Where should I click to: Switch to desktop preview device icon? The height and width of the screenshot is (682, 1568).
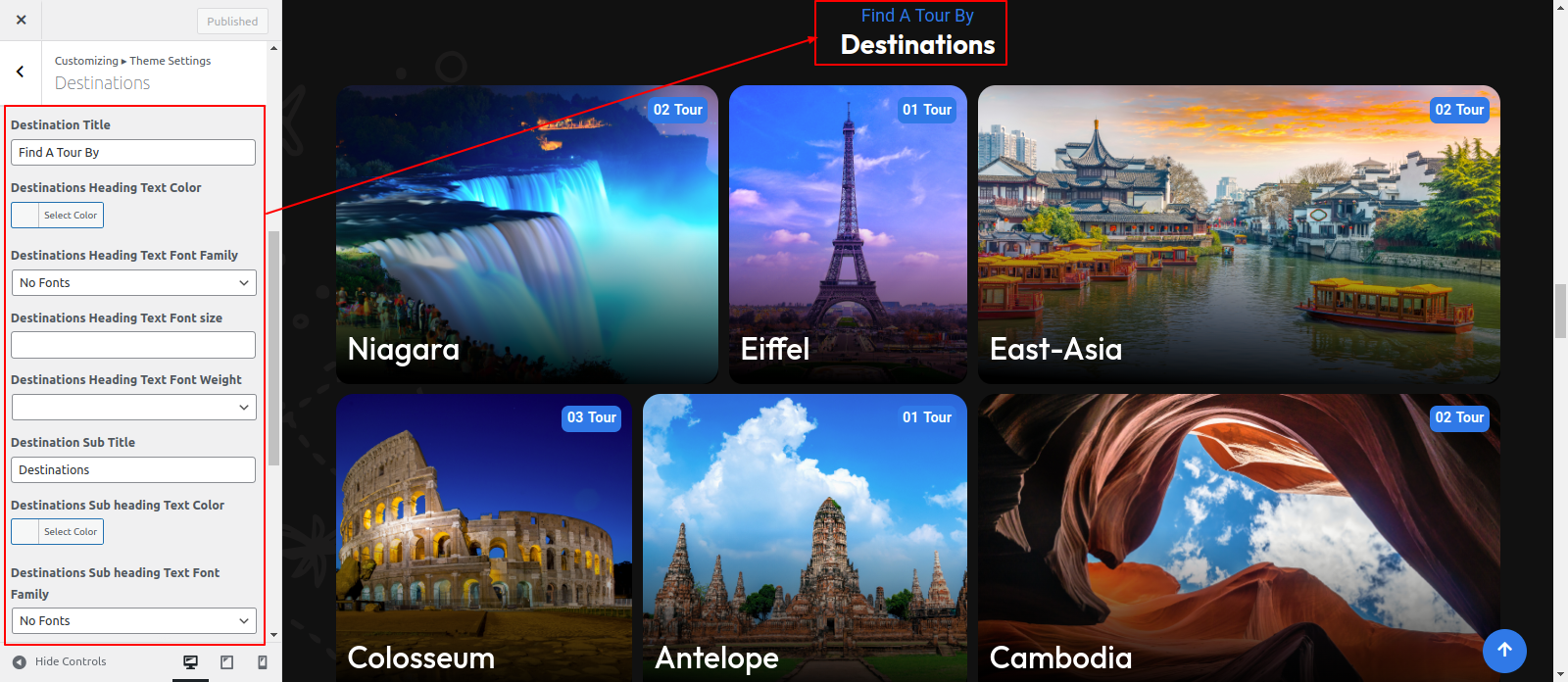tap(191, 662)
